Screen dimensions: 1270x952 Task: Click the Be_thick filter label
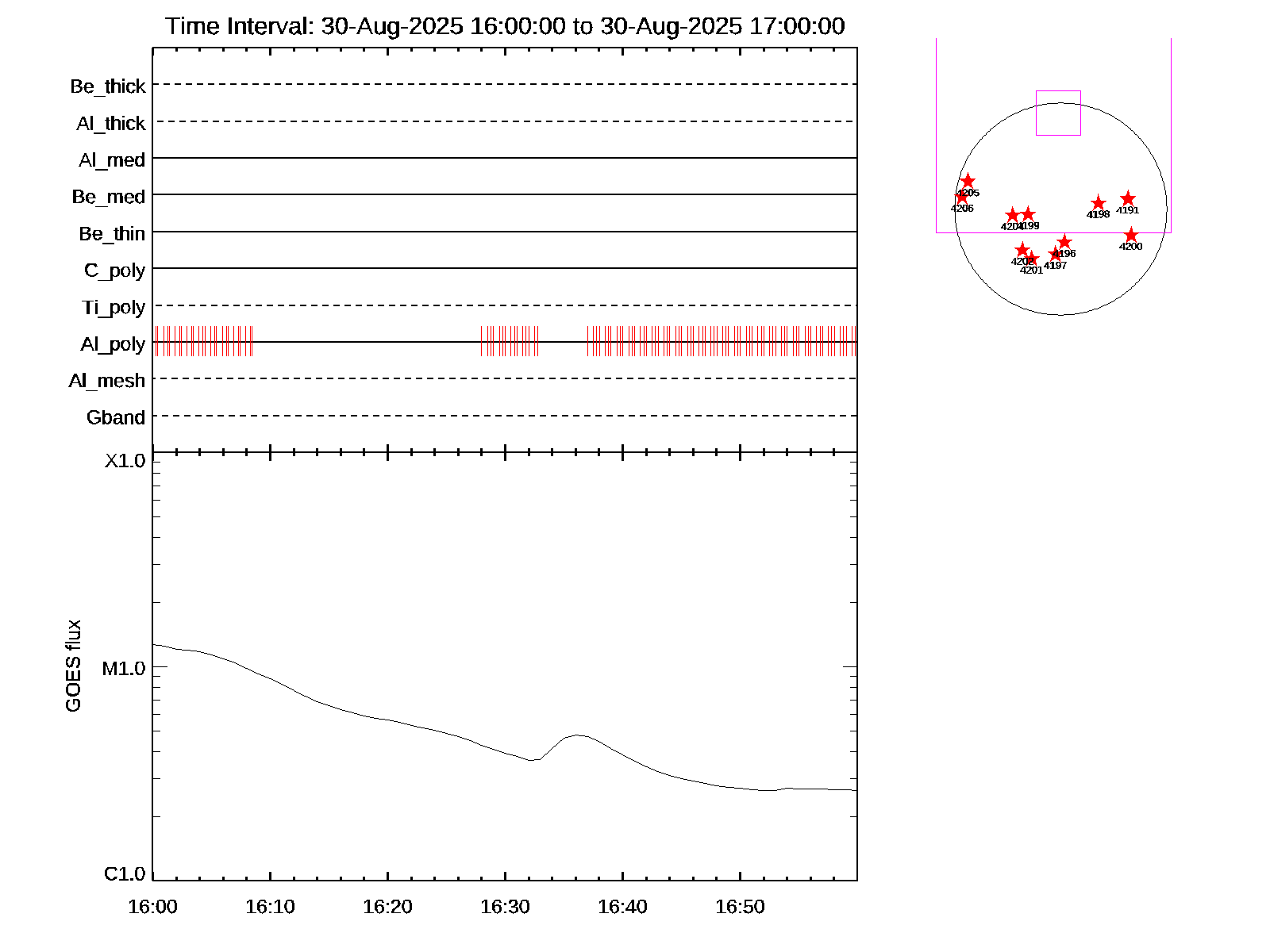pyautogui.click(x=108, y=86)
